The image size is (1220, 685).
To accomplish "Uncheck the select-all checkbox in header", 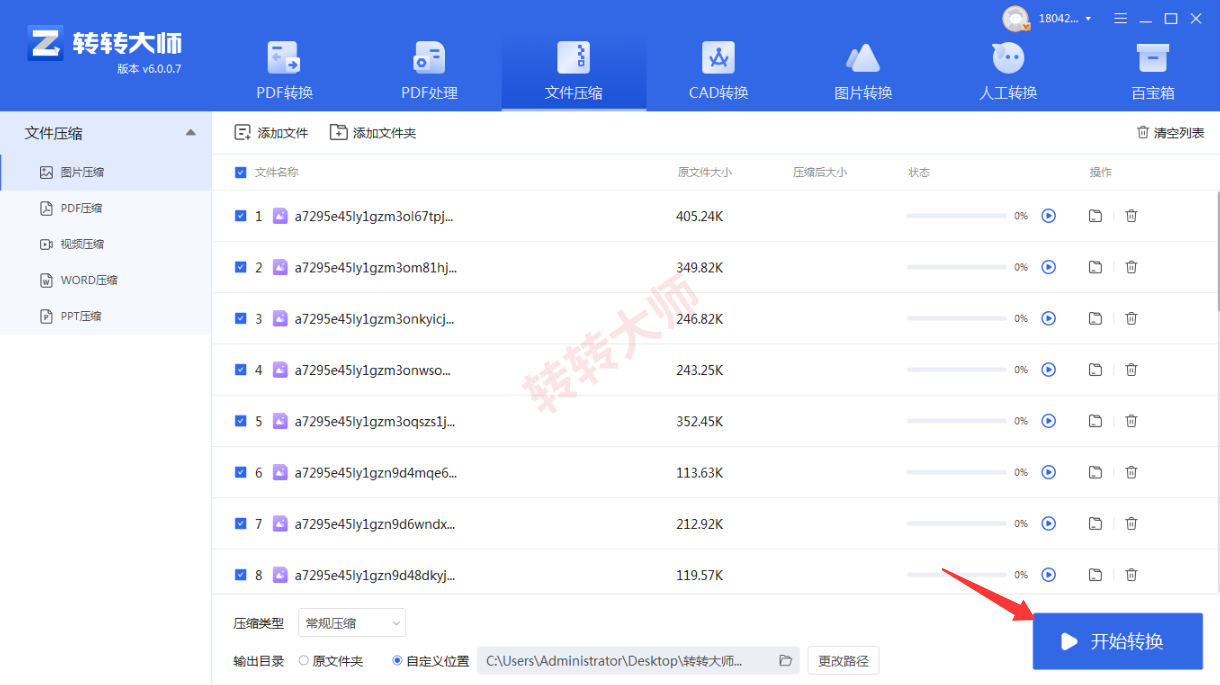I will 240,172.
